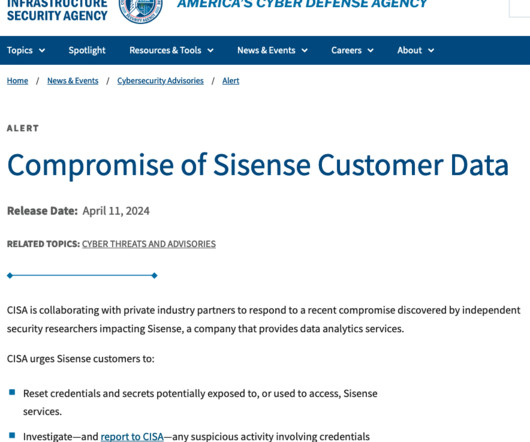
Task: Open the Spotlight menu item
Action: [x=87, y=50]
